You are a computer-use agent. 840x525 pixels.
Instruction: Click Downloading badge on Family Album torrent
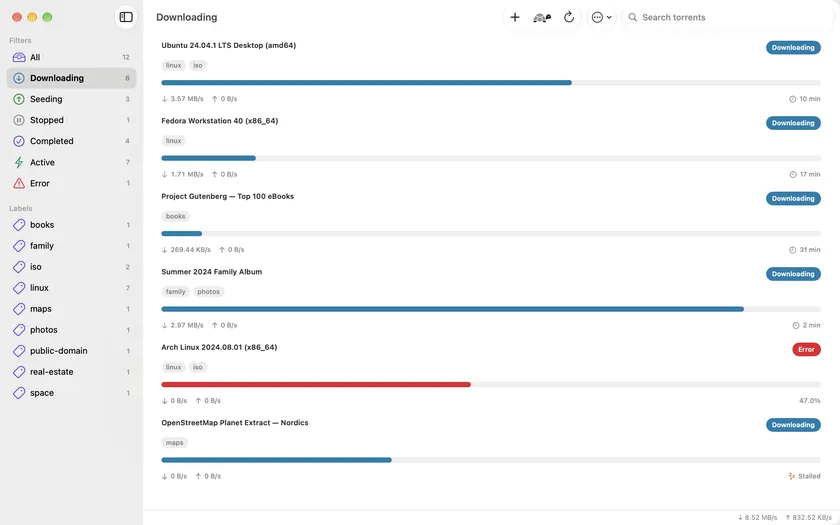coord(793,274)
